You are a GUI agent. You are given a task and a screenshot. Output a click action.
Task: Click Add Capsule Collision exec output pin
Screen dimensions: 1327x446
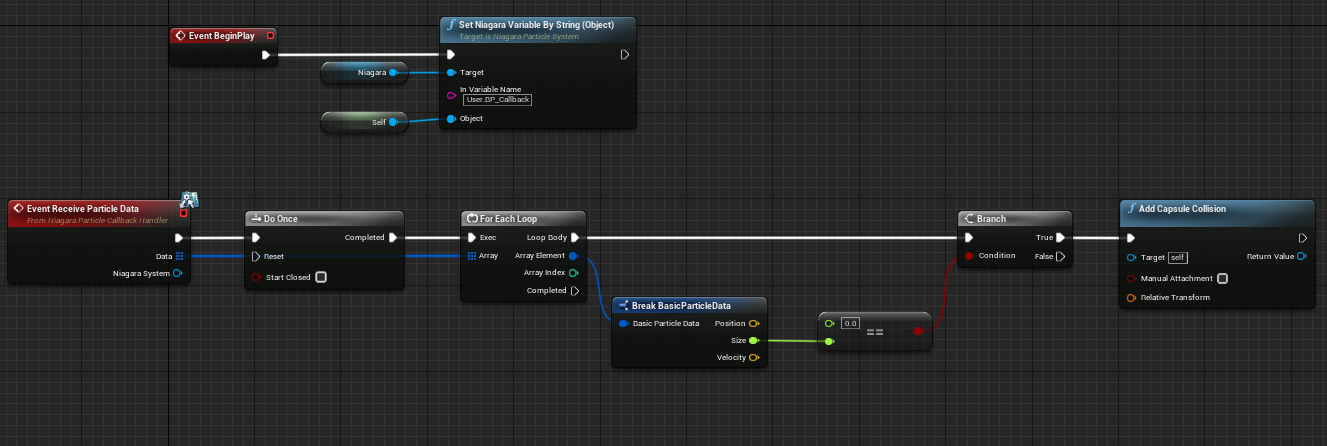1302,238
